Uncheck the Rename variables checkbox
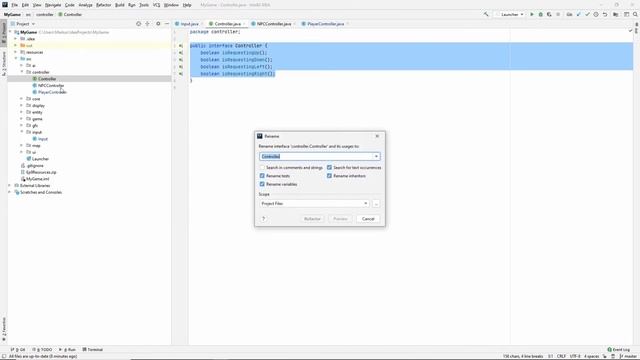Image resolution: width=640 pixels, height=360 pixels. (x=262, y=184)
